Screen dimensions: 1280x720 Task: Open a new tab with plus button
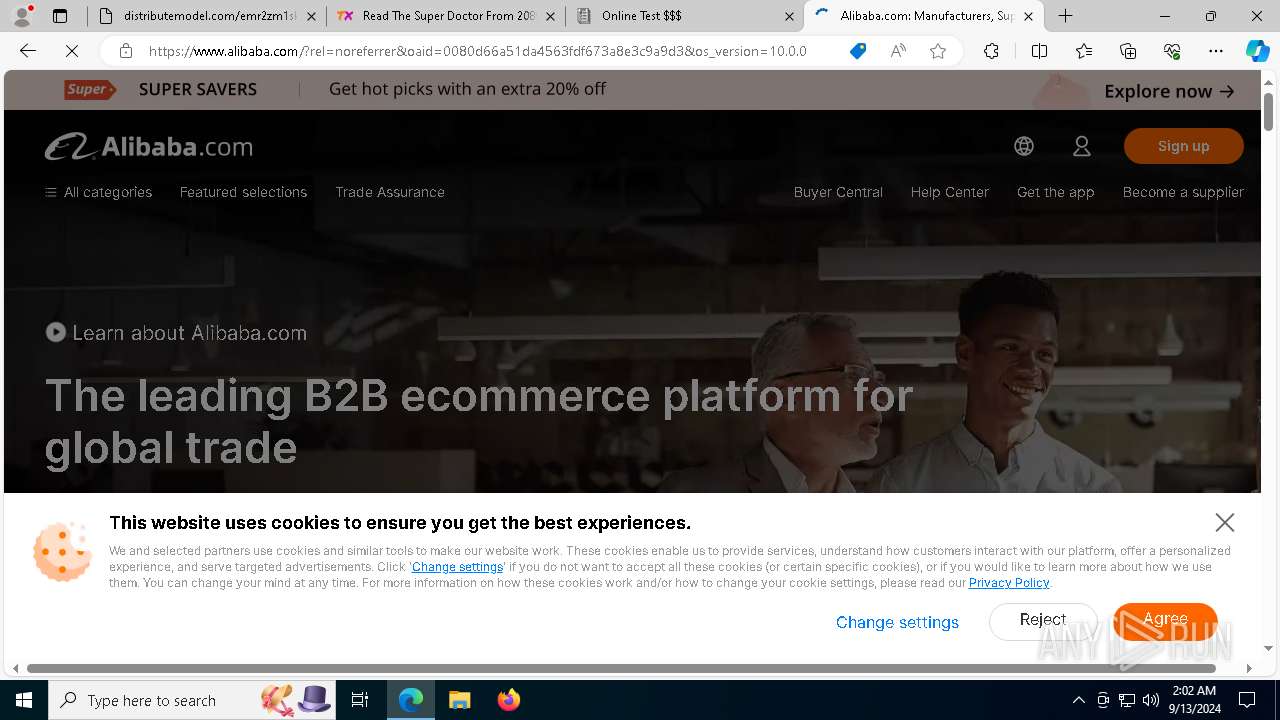click(1066, 16)
